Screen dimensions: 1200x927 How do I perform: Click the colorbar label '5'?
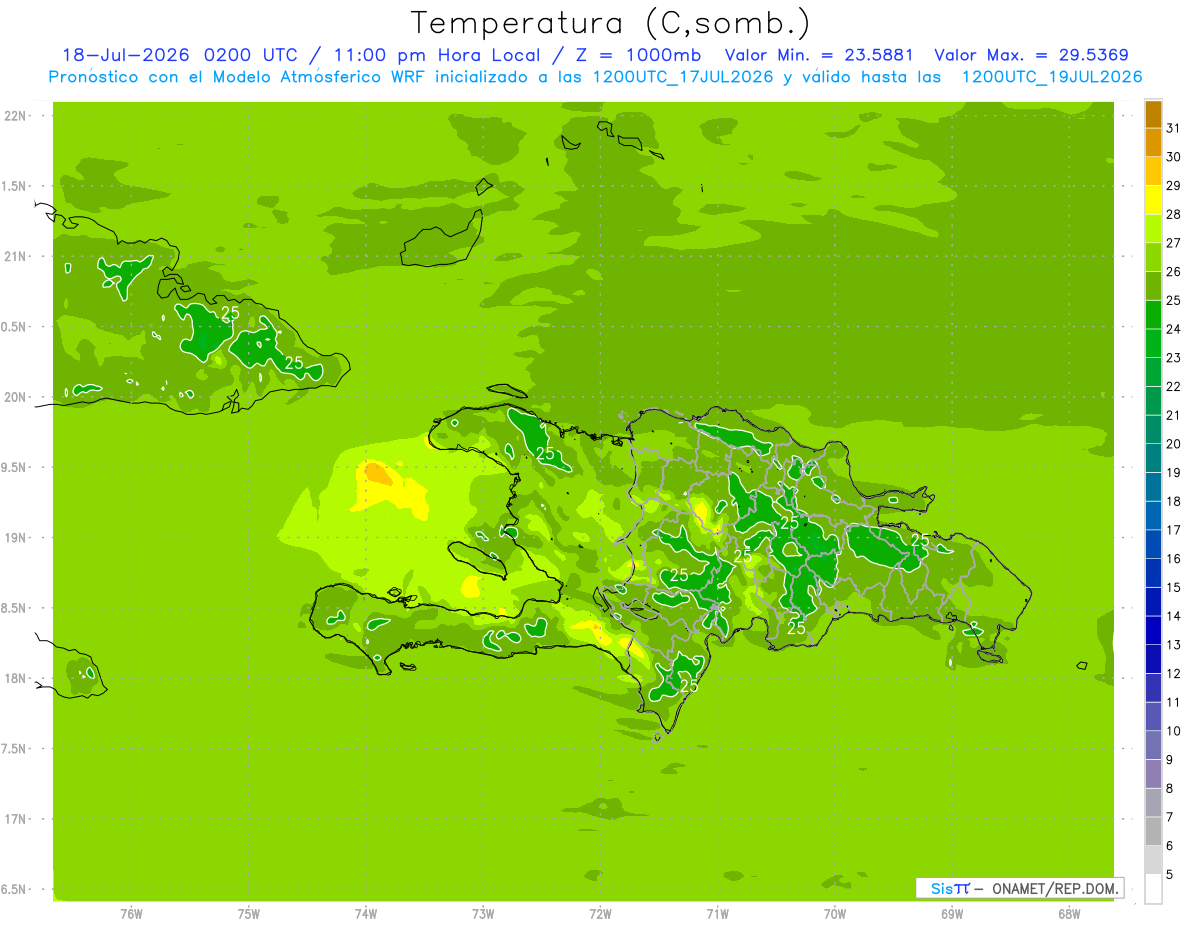point(1169,874)
